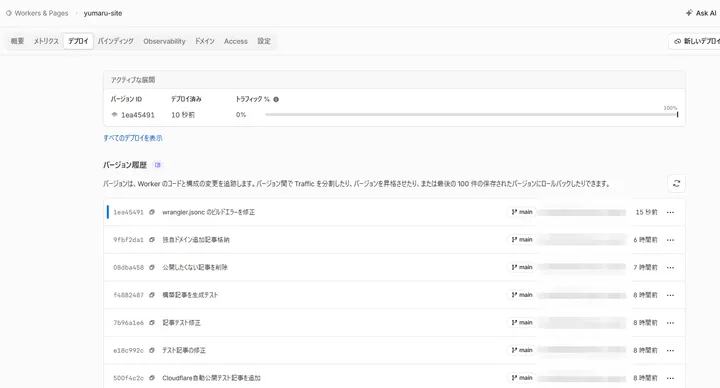Image resolution: width=720 pixels, height=388 pixels.
Task: Click main branch badge in f4882487 row
Action: pyautogui.click(x=522, y=295)
